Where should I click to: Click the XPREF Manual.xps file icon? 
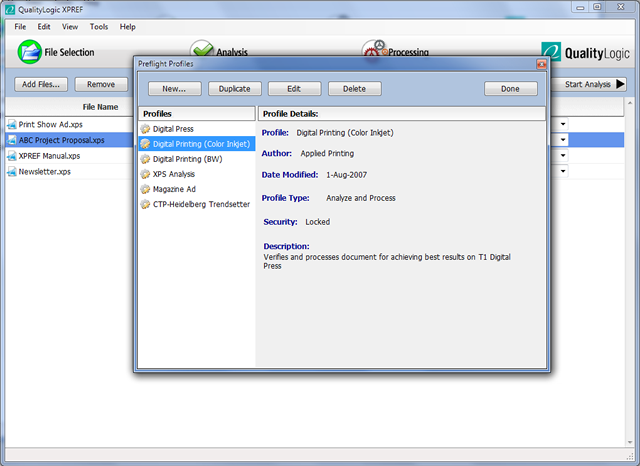pyautogui.click(x=12, y=156)
